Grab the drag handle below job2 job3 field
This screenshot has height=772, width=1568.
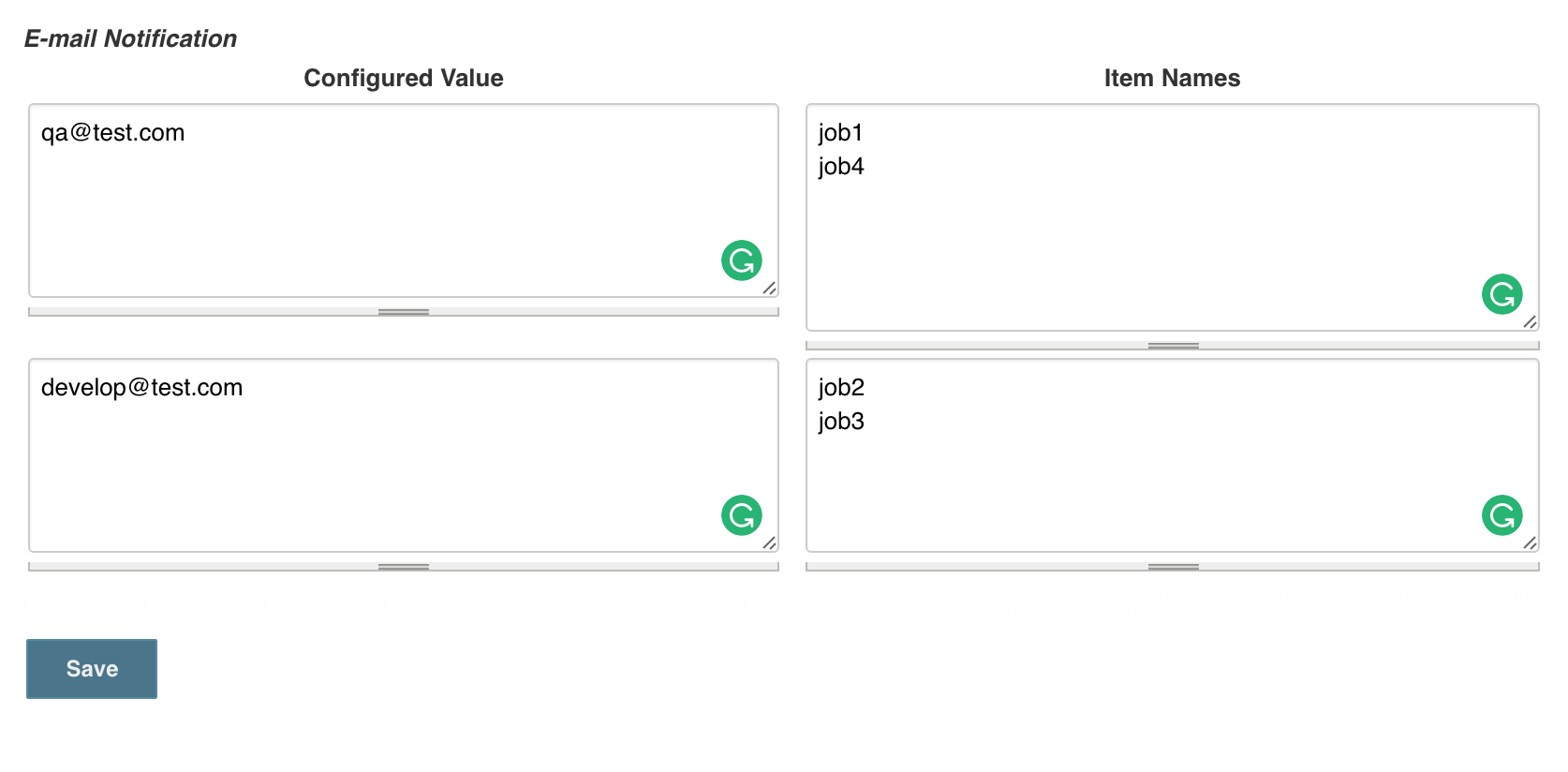pyautogui.click(x=1173, y=567)
